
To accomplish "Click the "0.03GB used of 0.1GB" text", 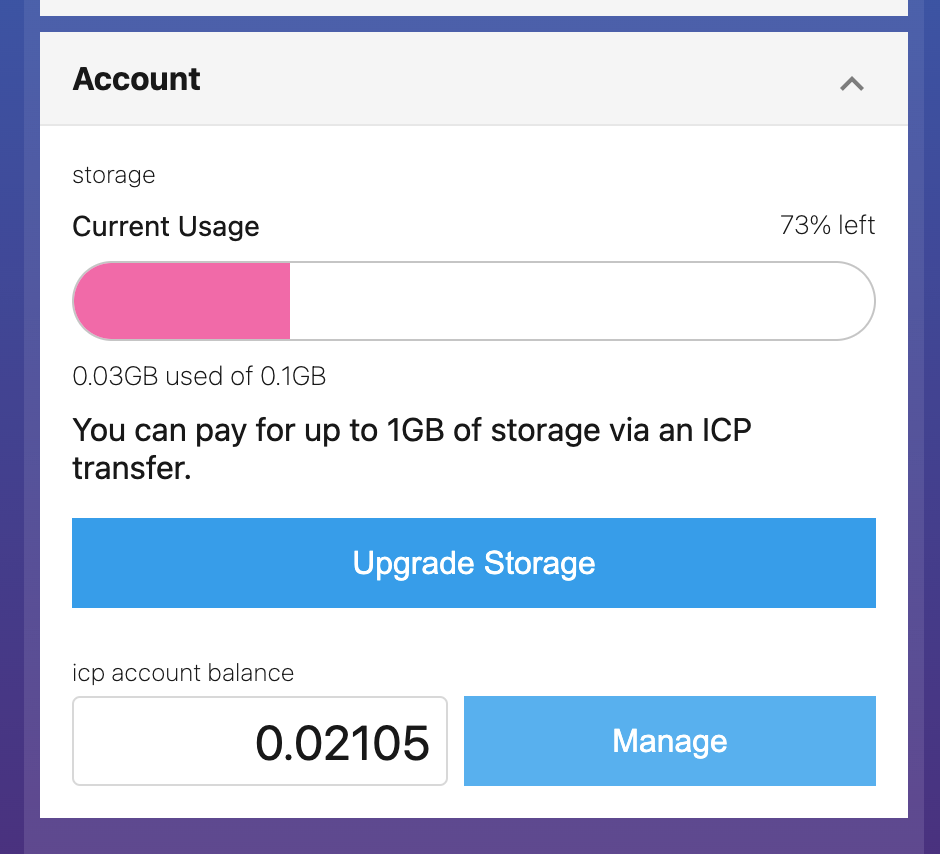I will tap(199, 377).
